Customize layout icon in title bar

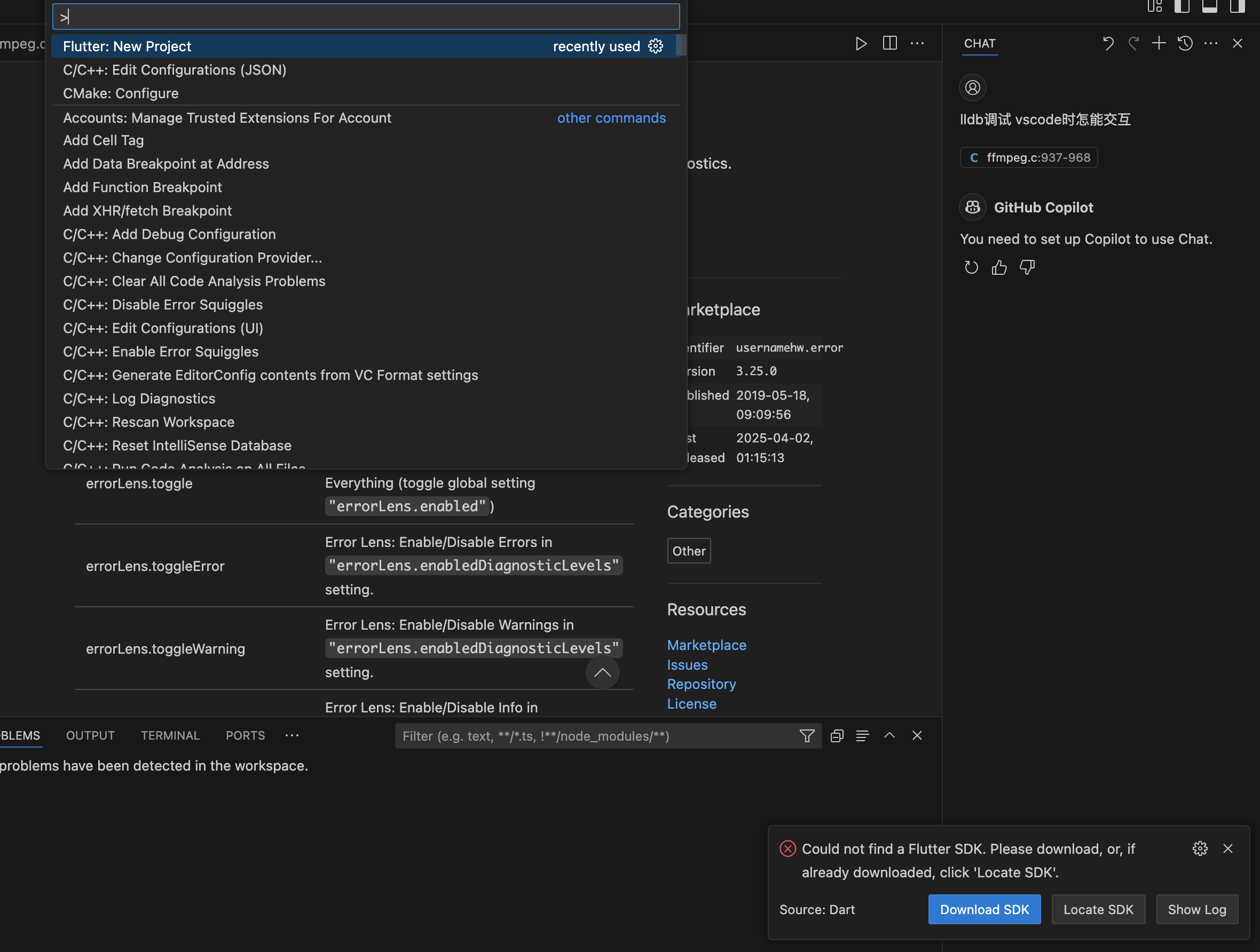coord(1155,6)
